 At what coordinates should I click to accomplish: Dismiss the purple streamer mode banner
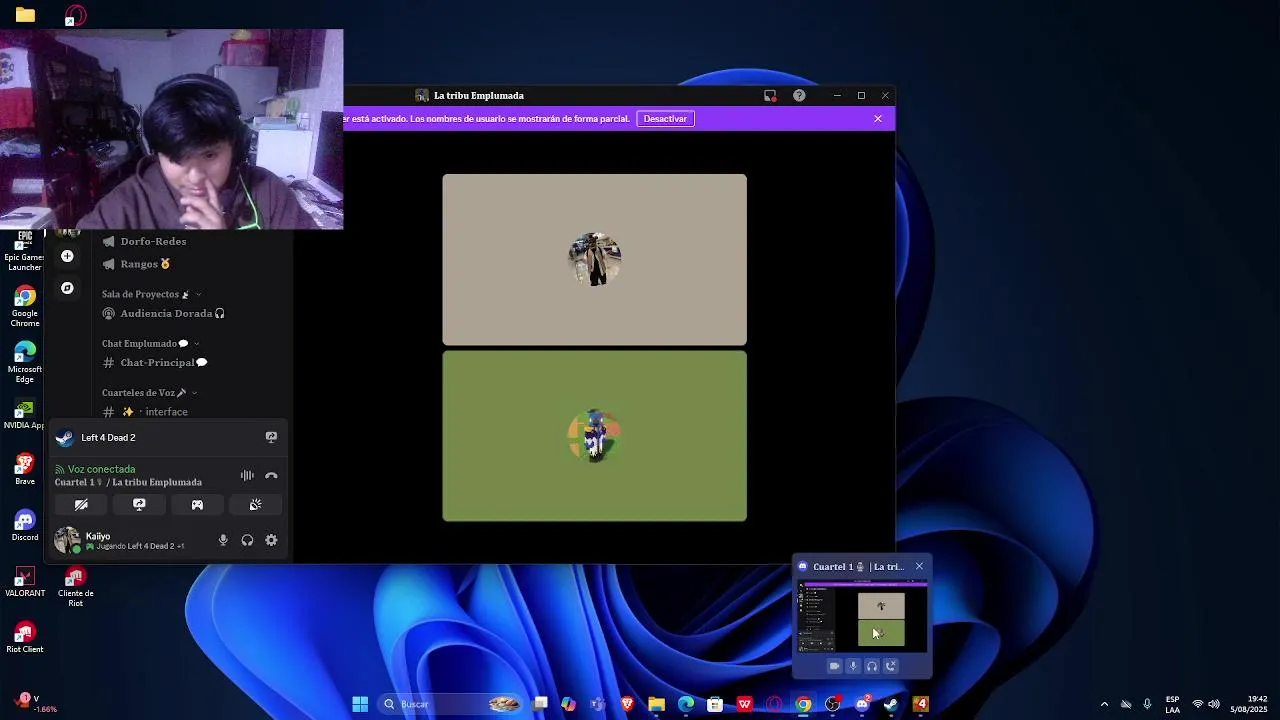click(x=878, y=118)
